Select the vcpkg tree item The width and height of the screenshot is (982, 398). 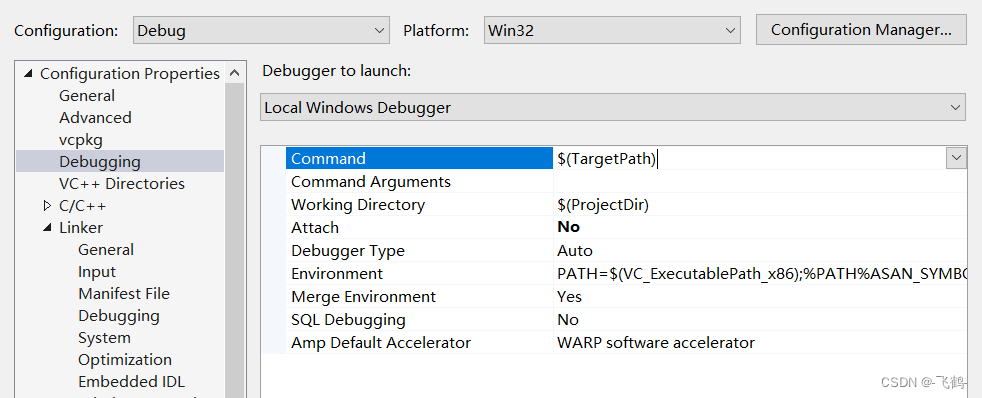[x=81, y=140]
